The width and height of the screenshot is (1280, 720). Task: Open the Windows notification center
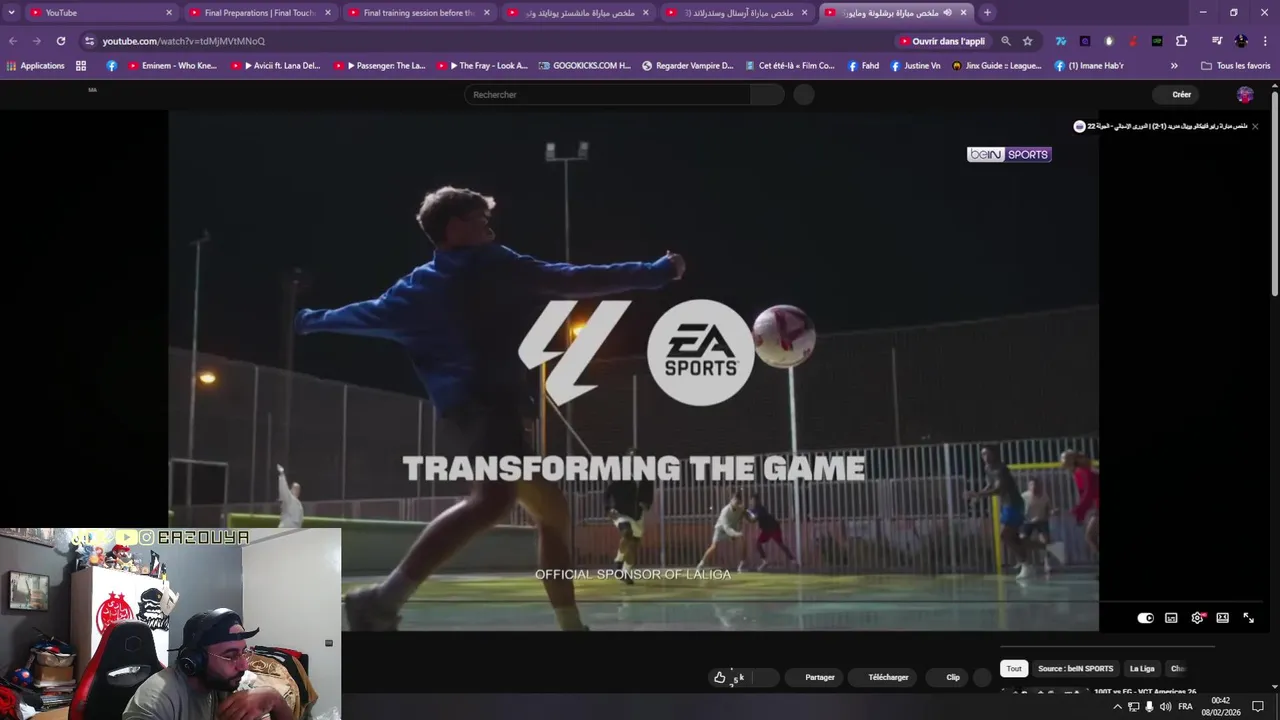click(x=1258, y=707)
